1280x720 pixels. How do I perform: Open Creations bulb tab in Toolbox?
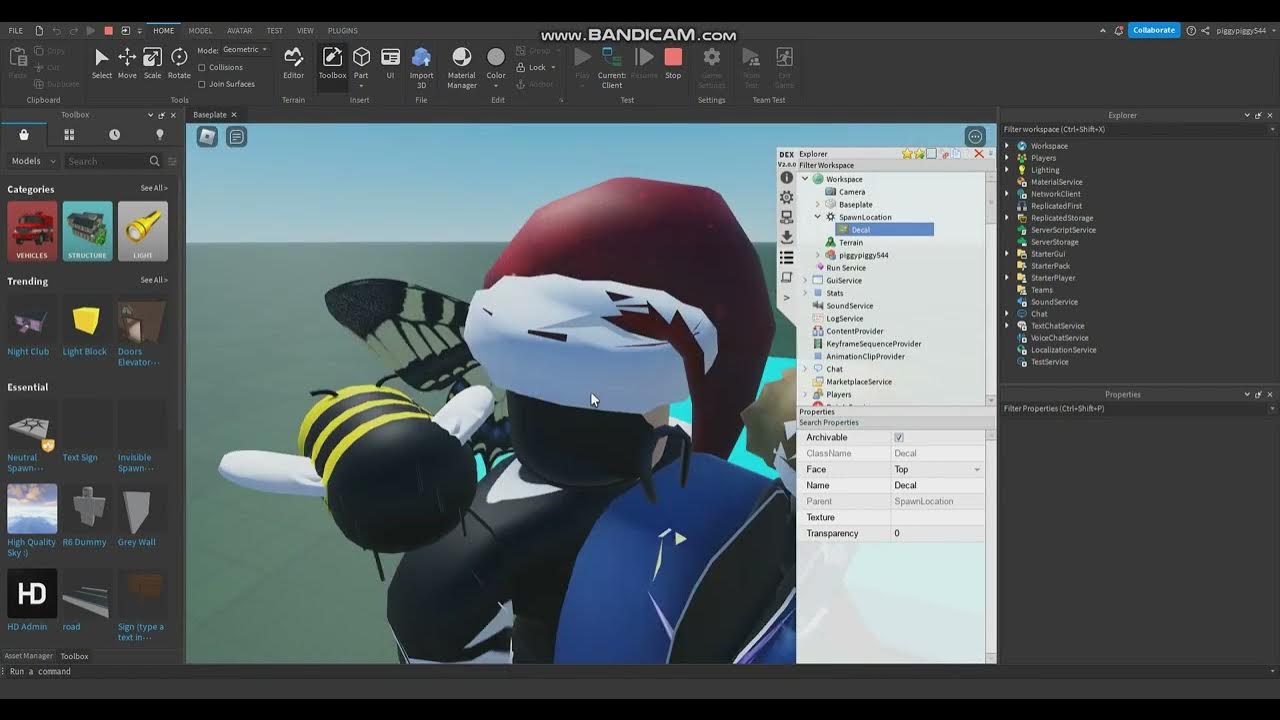click(159, 134)
